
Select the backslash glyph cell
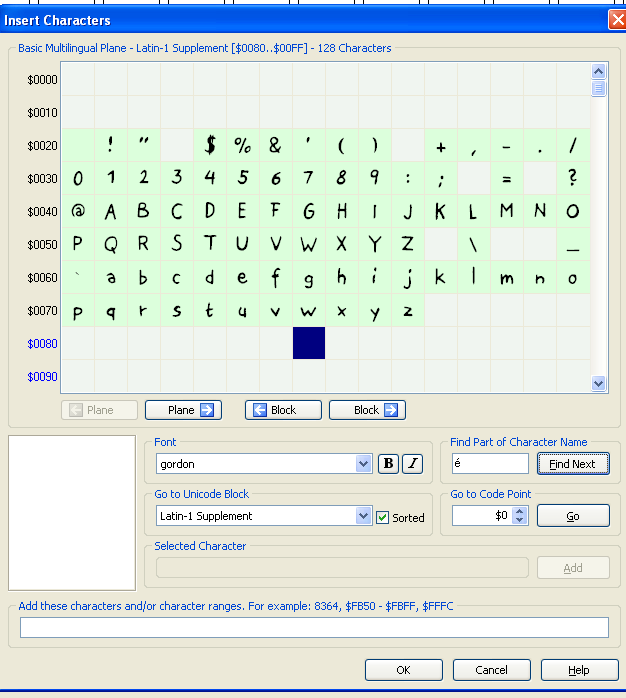pos(474,244)
